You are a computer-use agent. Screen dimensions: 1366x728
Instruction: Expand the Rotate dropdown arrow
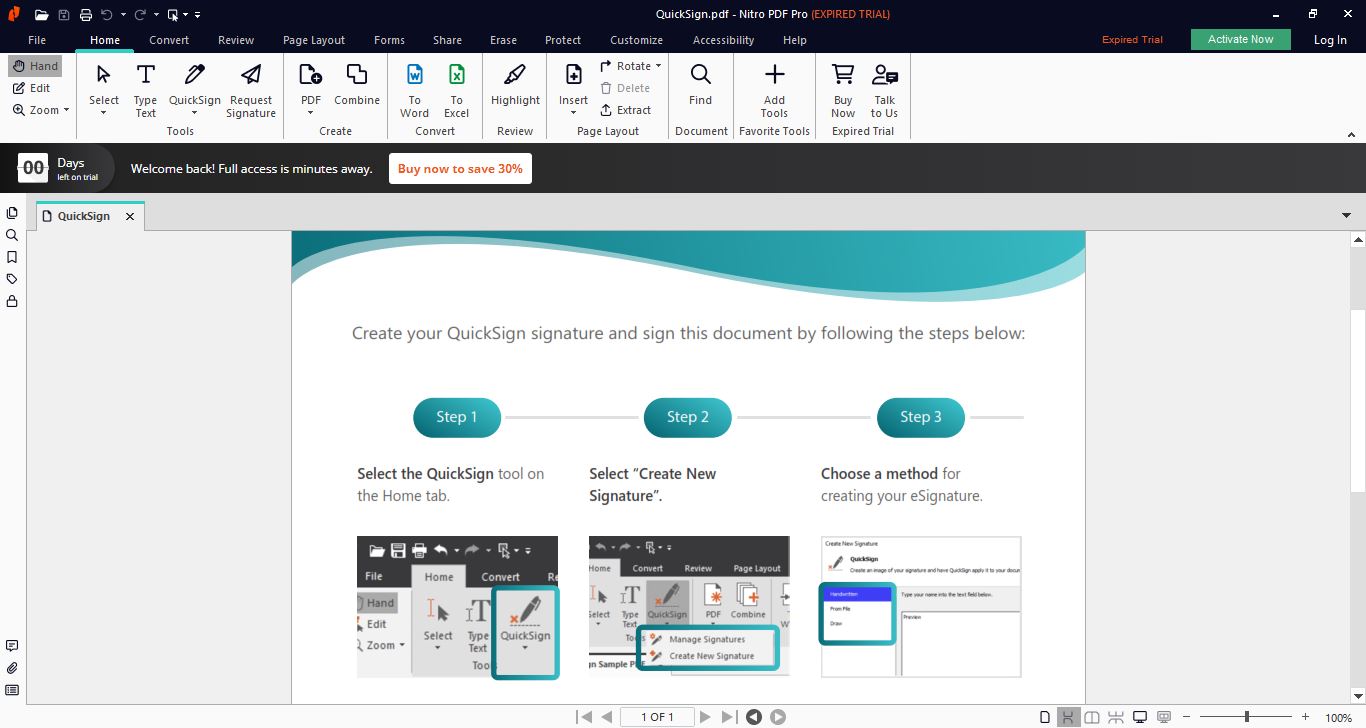coord(659,66)
